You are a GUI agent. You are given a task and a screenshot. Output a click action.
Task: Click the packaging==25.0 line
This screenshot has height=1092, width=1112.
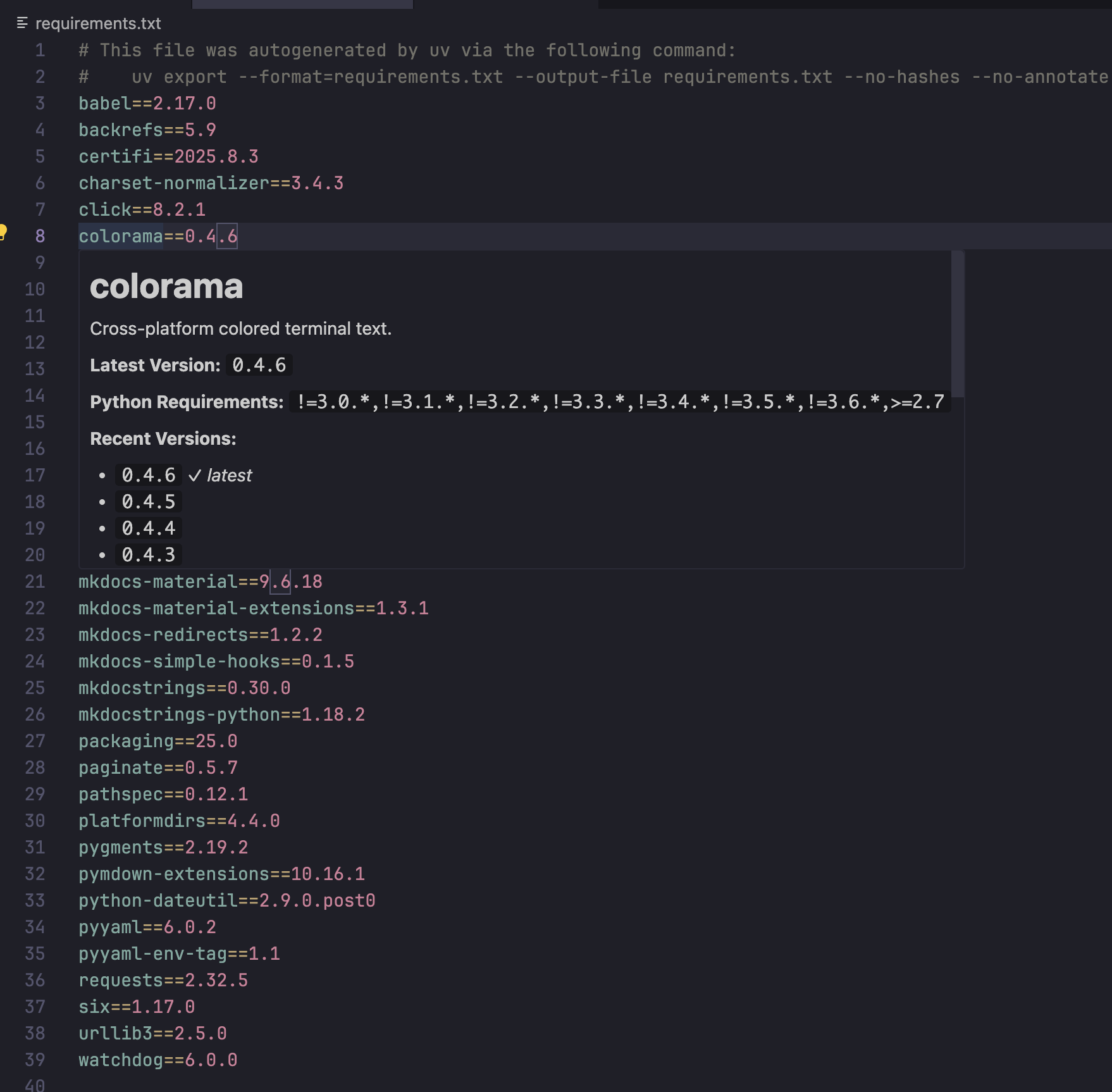point(158,741)
